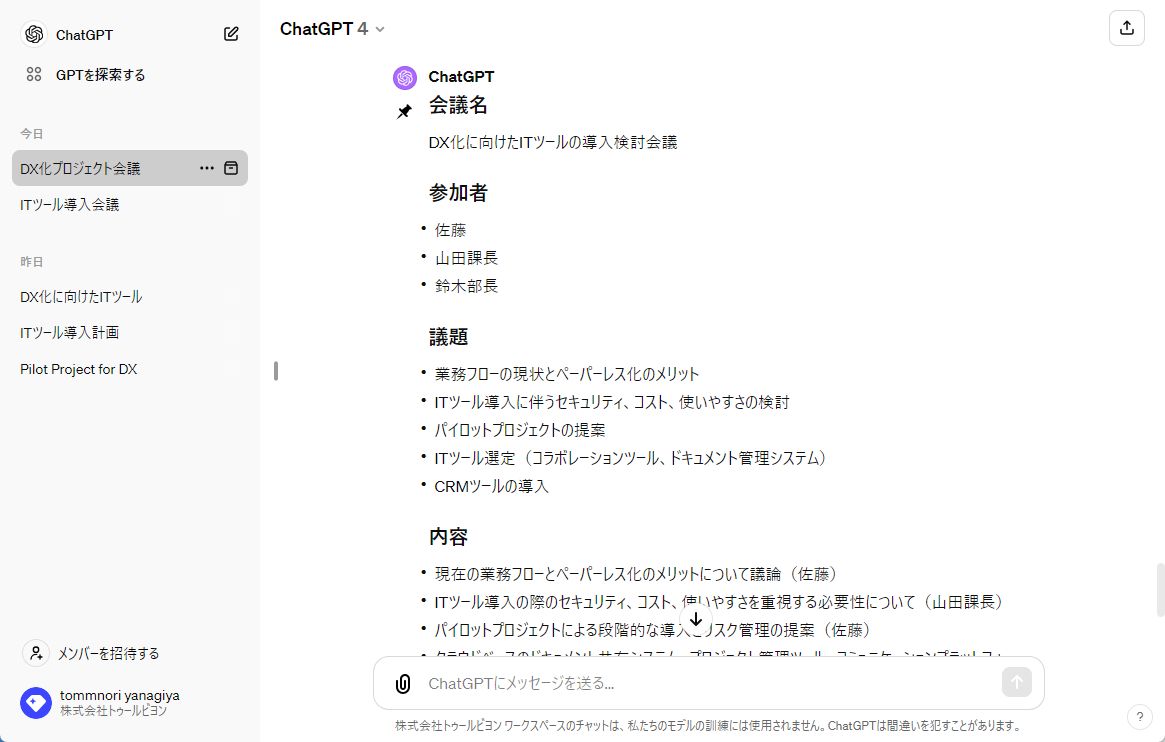Screen dimensions: 1165x742
Task: Click the new chat pencil icon
Action: pos(231,34)
